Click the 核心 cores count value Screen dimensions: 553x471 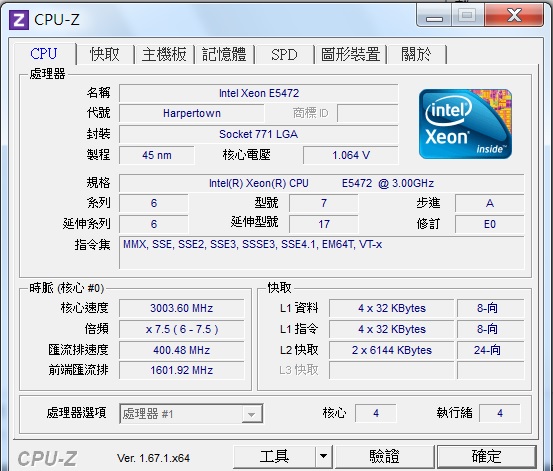pos(376,413)
